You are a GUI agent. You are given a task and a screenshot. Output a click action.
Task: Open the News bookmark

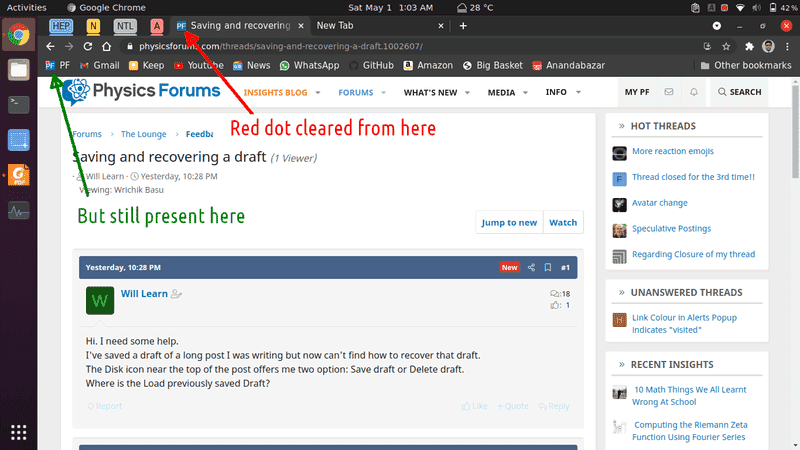pos(252,65)
